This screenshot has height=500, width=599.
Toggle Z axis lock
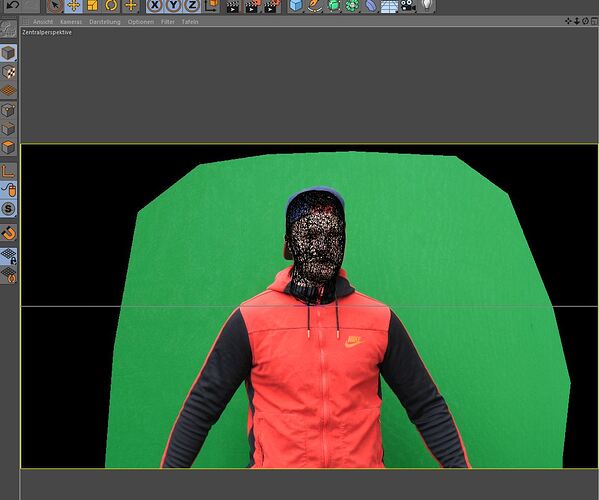(192, 5)
